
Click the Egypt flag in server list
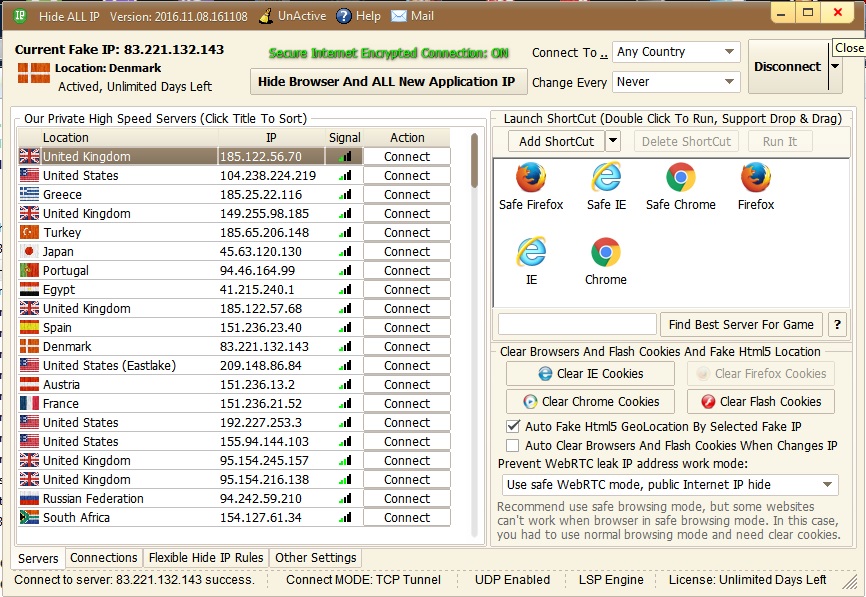(x=29, y=289)
